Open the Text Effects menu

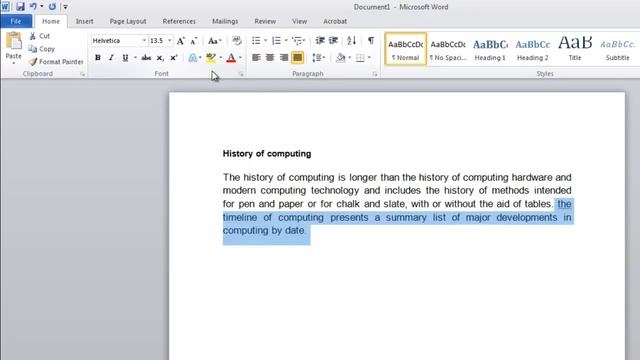point(194,58)
